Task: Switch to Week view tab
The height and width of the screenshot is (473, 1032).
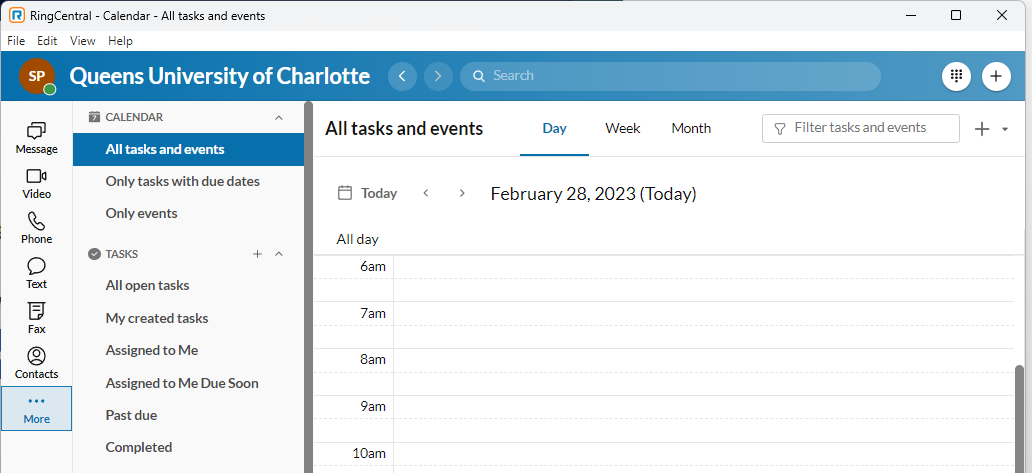Action: pyautogui.click(x=623, y=129)
